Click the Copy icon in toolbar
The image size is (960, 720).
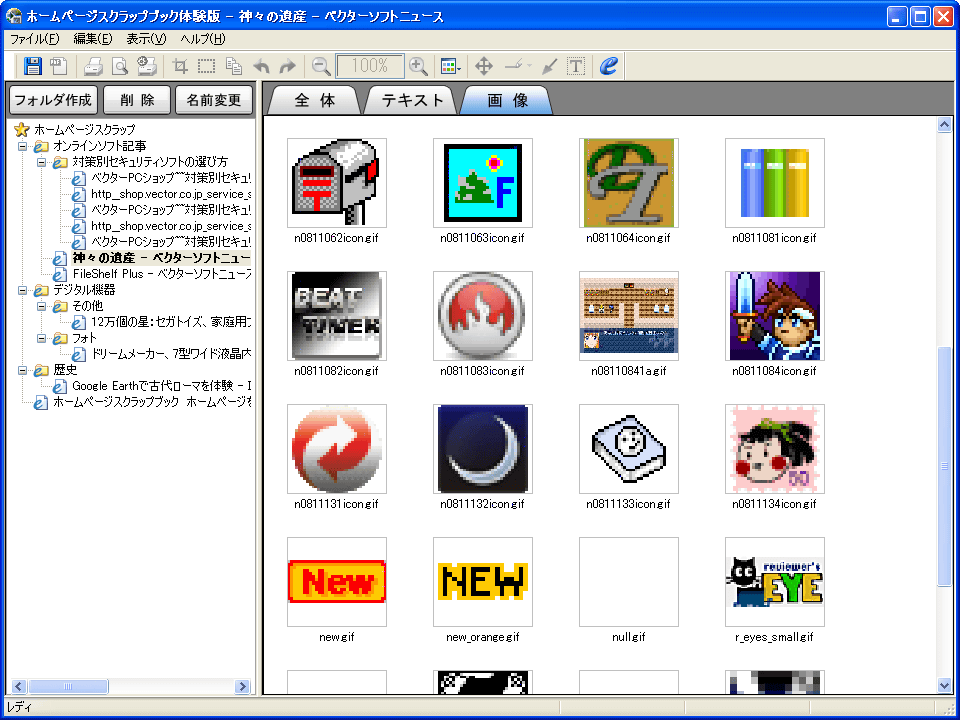[x=234, y=66]
